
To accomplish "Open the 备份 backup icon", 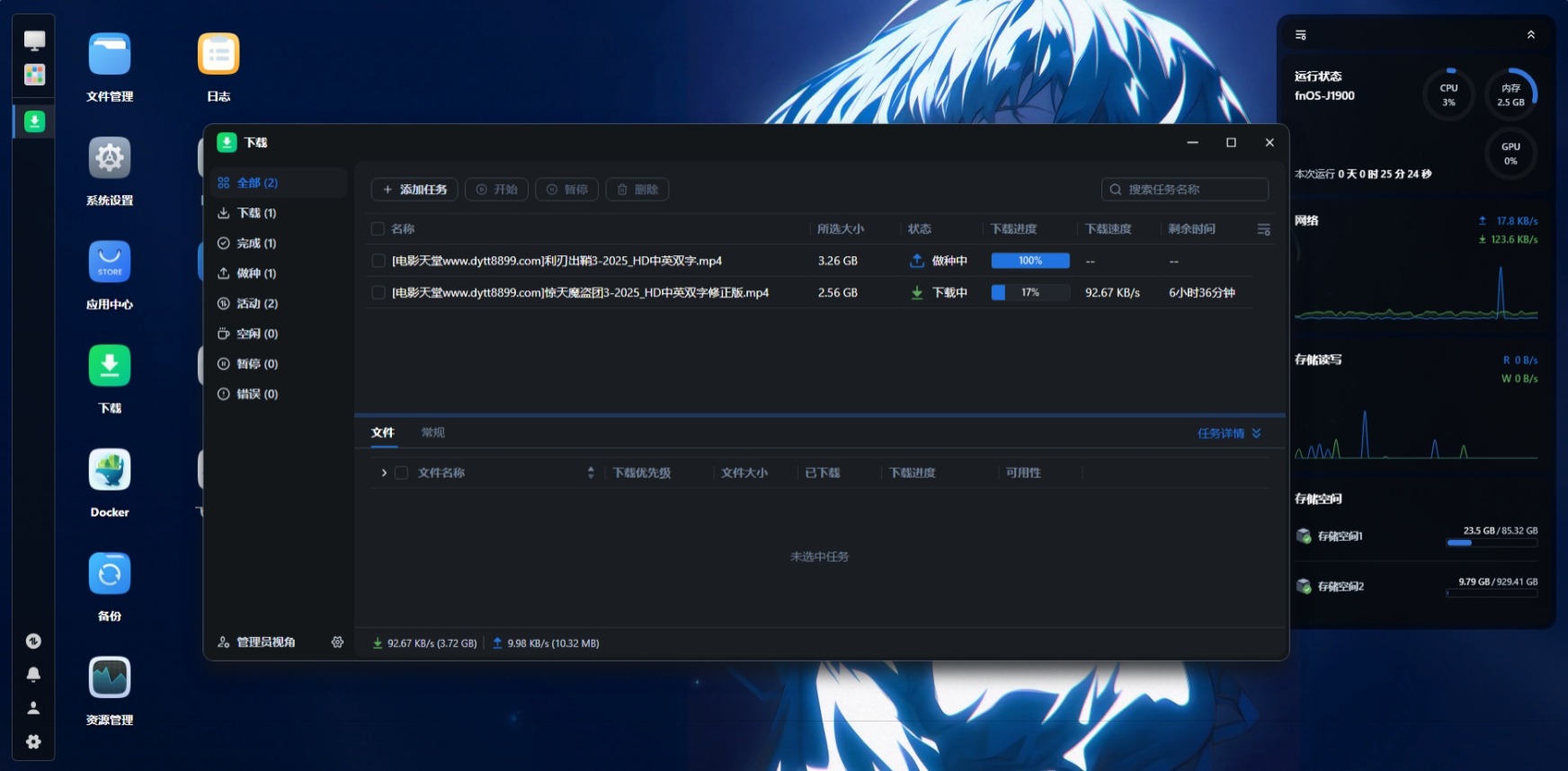I will pyautogui.click(x=110, y=573).
